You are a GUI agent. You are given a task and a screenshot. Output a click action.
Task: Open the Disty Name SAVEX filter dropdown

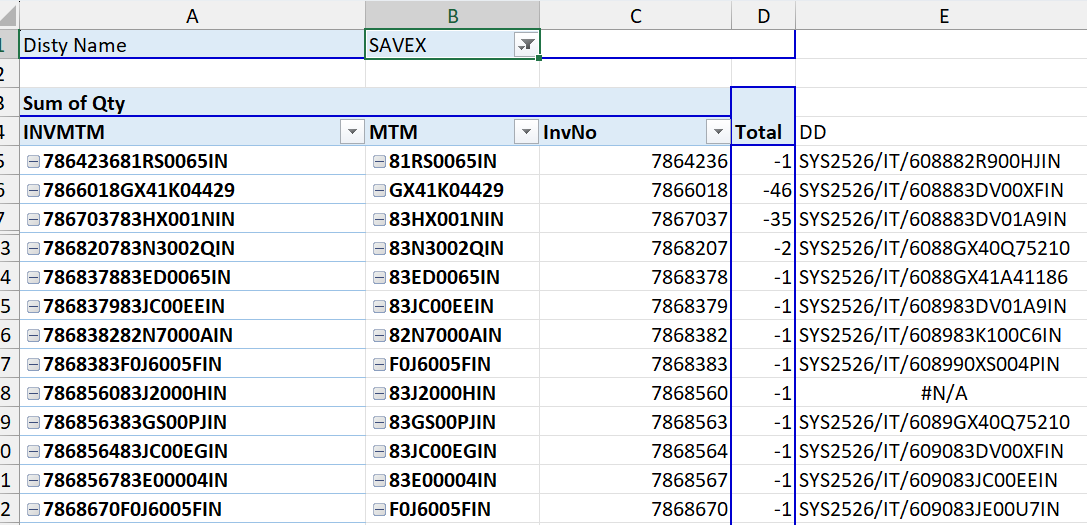[525, 45]
